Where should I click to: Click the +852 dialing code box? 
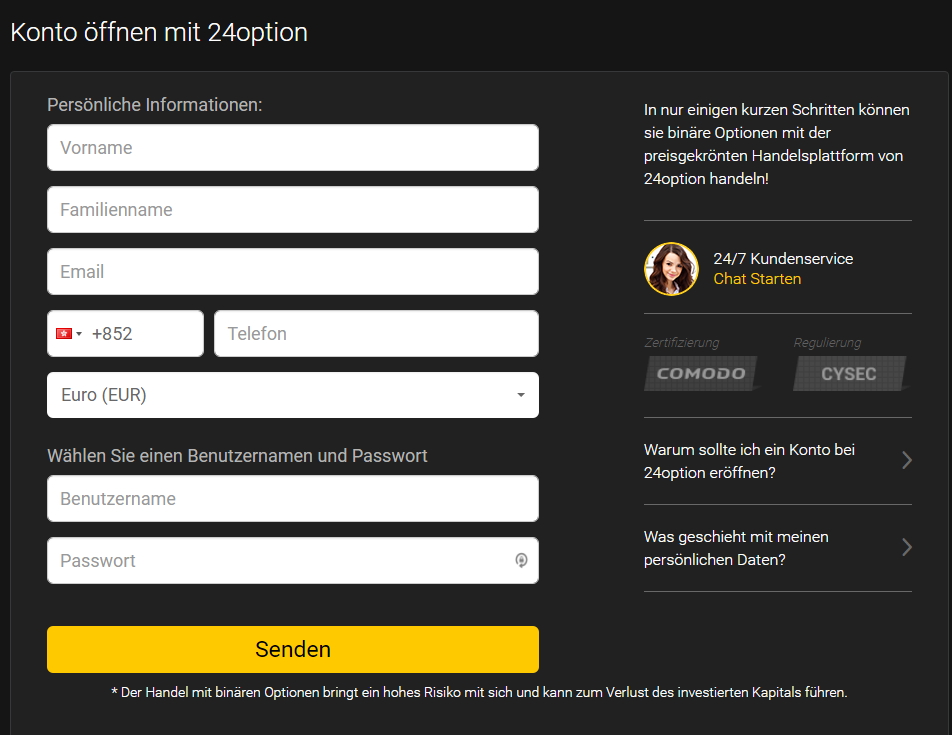pyautogui.click(x=126, y=333)
